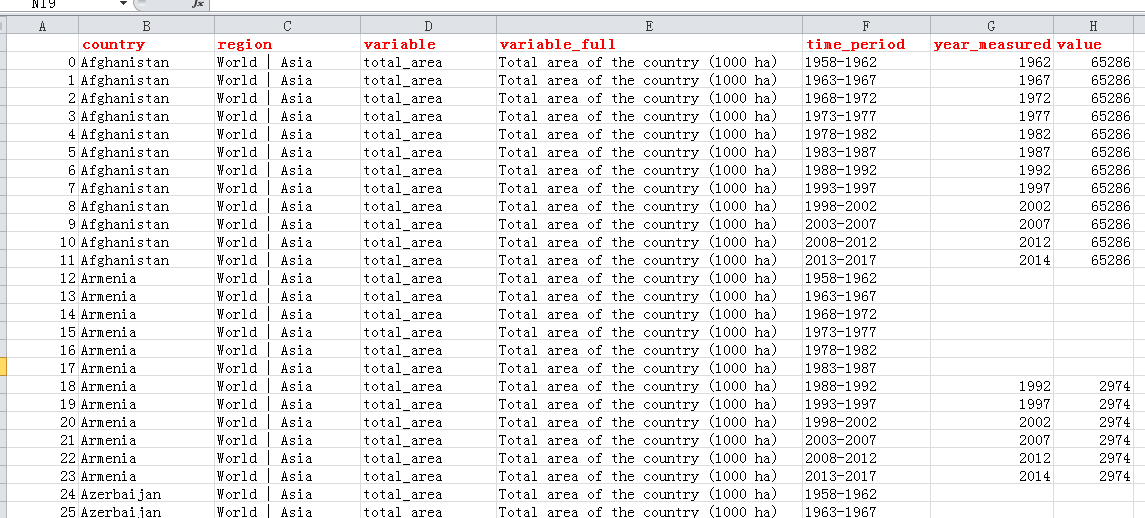This screenshot has height=518, width=1145.
Task: Select the year 2014 cell in Armenia row 23
Action: click(x=992, y=476)
